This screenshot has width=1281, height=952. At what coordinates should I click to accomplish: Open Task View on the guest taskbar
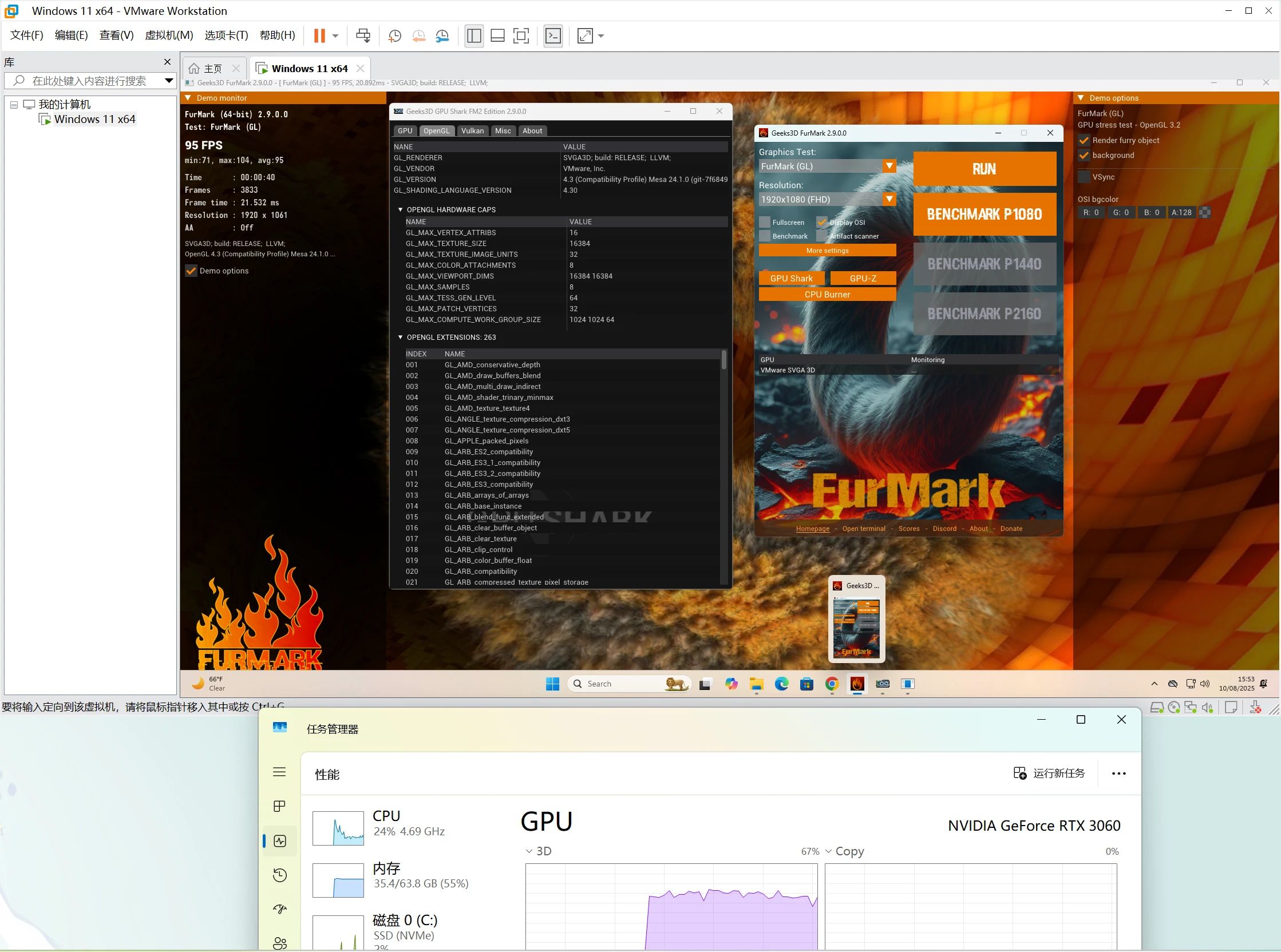(705, 684)
